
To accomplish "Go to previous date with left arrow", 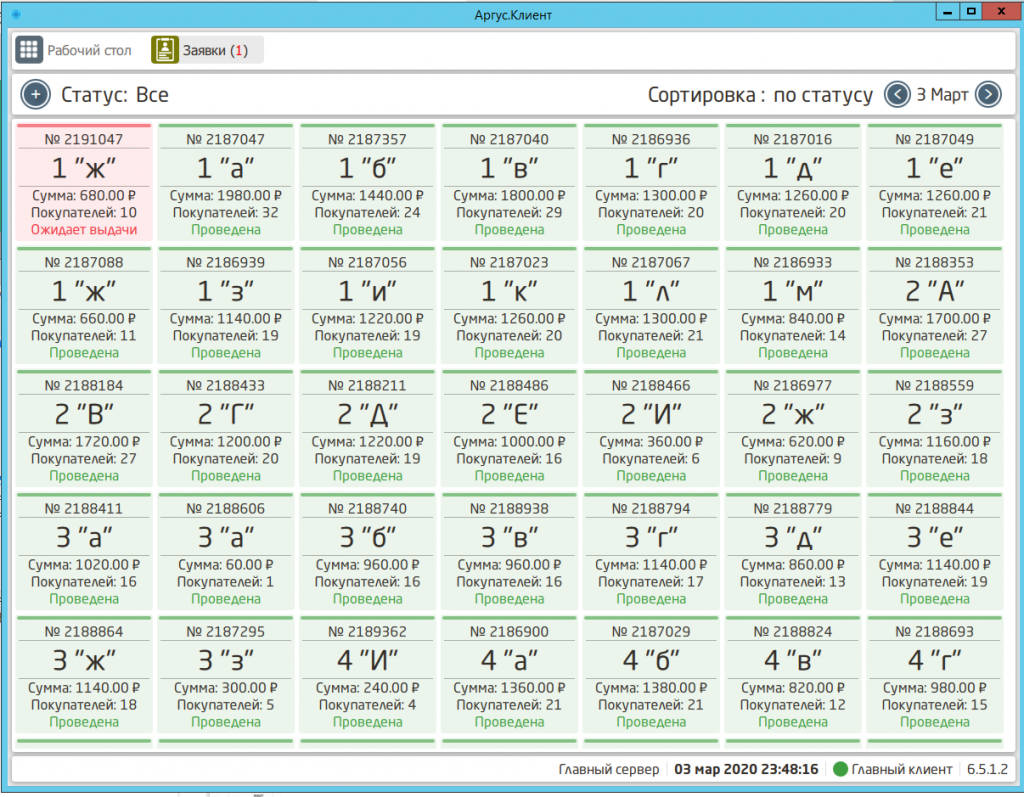I will pyautogui.click(x=897, y=95).
